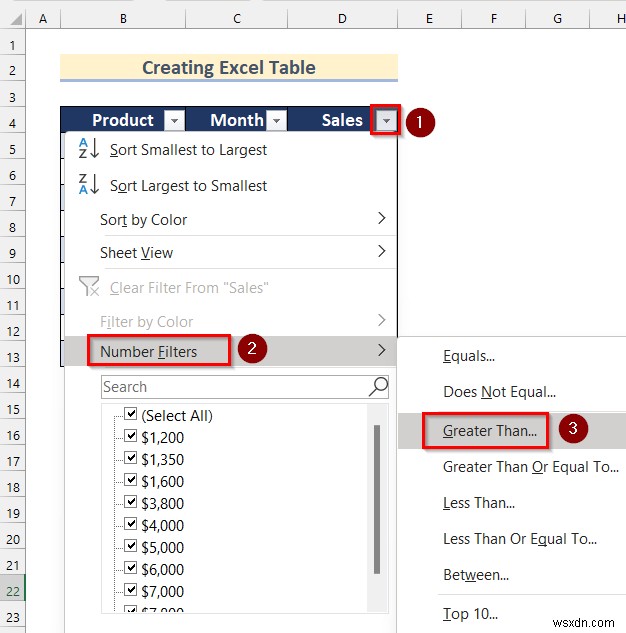Screen dimensions: 626x633
Task: Open the Month column filter dropdown
Action: (276, 120)
